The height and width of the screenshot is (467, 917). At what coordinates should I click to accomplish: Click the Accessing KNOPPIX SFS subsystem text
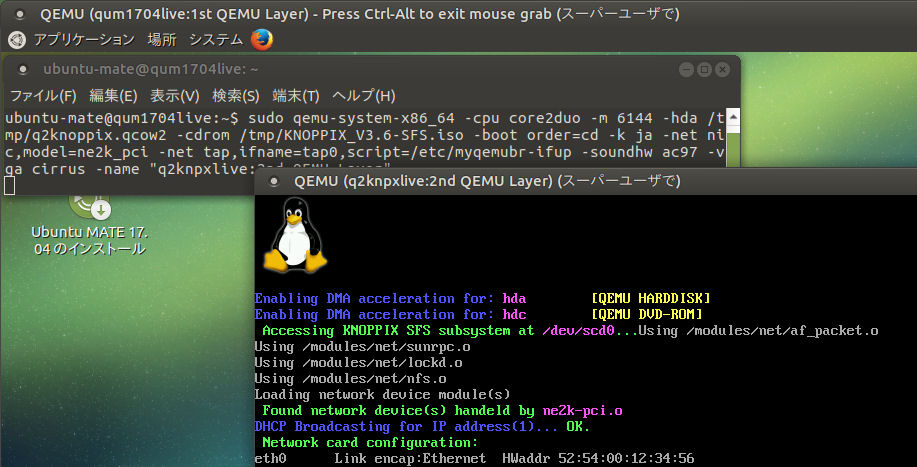tap(398, 331)
